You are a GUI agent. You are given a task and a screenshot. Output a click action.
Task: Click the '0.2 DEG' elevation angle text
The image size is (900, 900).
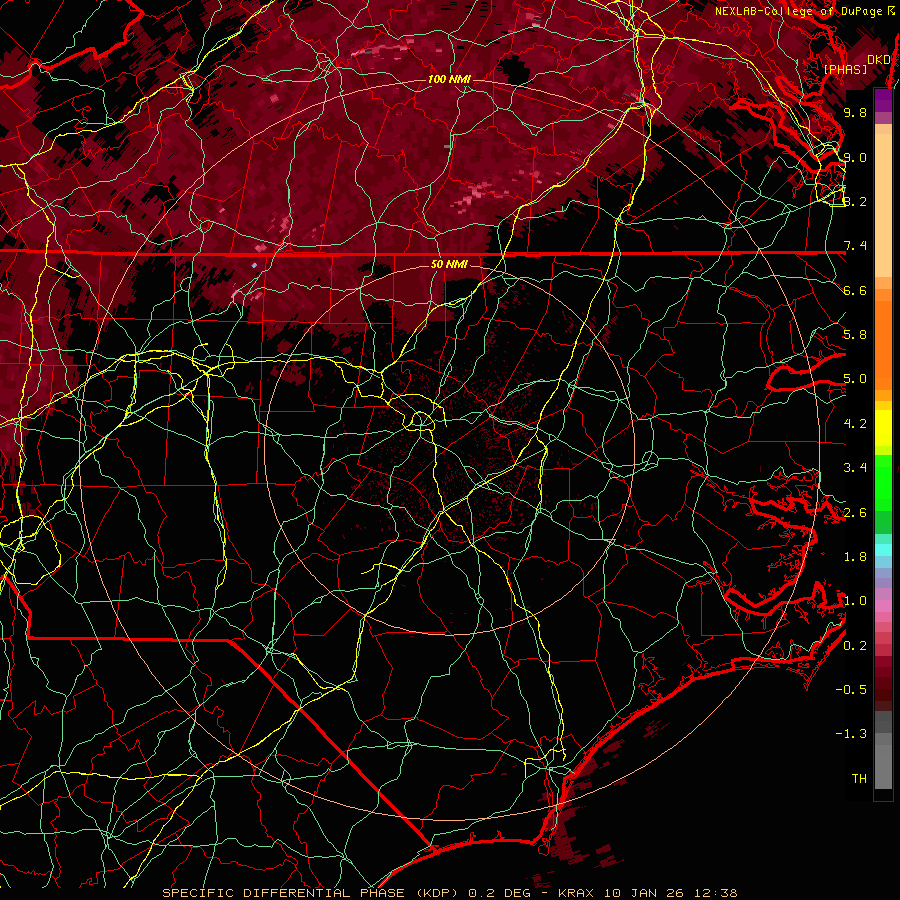click(x=497, y=893)
